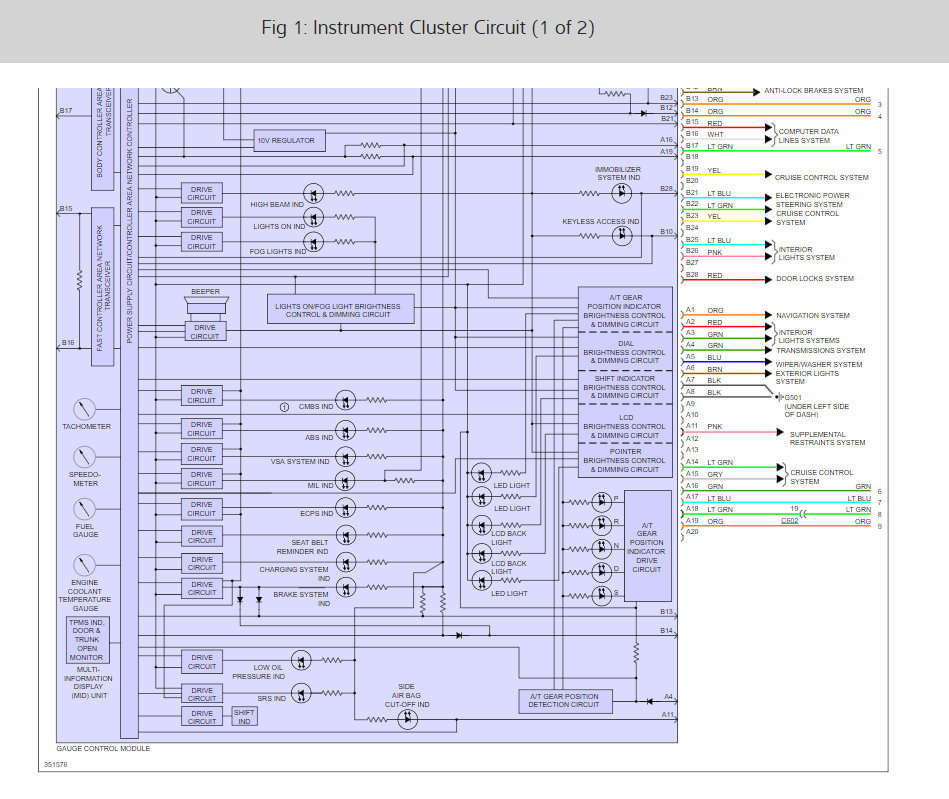949x799 pixels.
Task: Open the Navigation System reference label
Action: tap(812, 316)
